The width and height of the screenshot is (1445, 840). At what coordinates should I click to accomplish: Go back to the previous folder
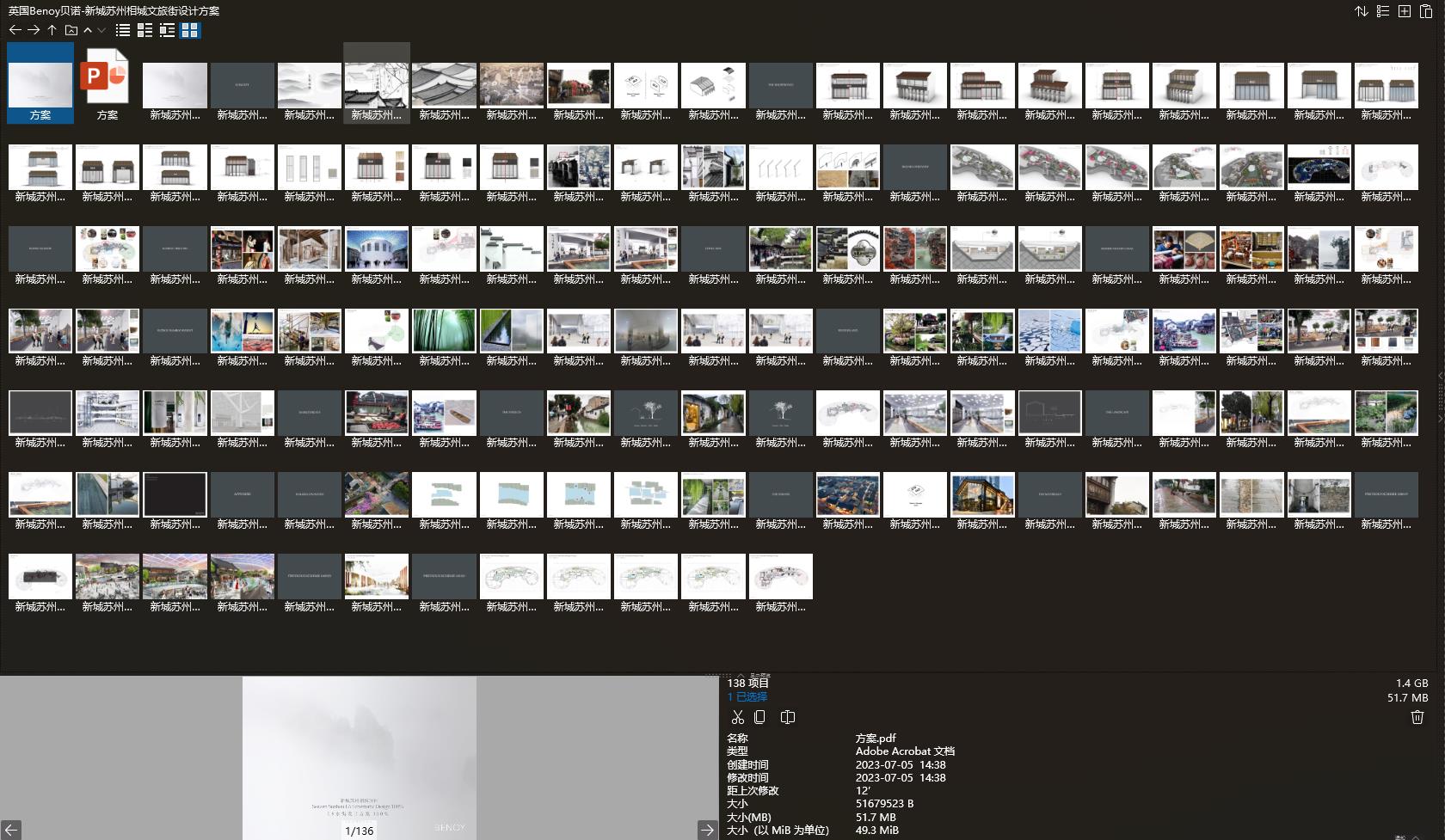coord(15,30)
